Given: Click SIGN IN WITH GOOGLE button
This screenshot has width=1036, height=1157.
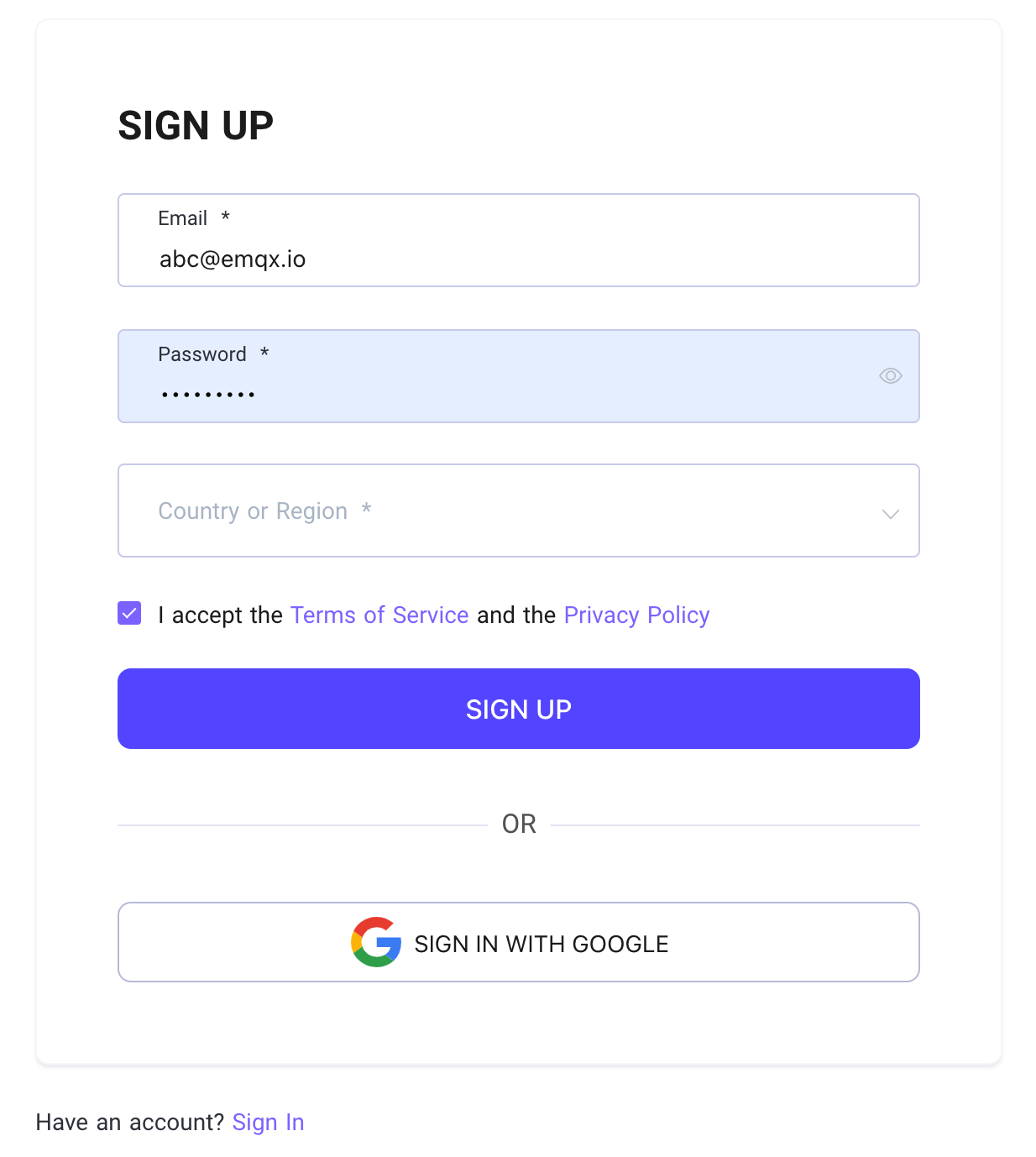Looking at the screenshot, I should coord(519,942).
